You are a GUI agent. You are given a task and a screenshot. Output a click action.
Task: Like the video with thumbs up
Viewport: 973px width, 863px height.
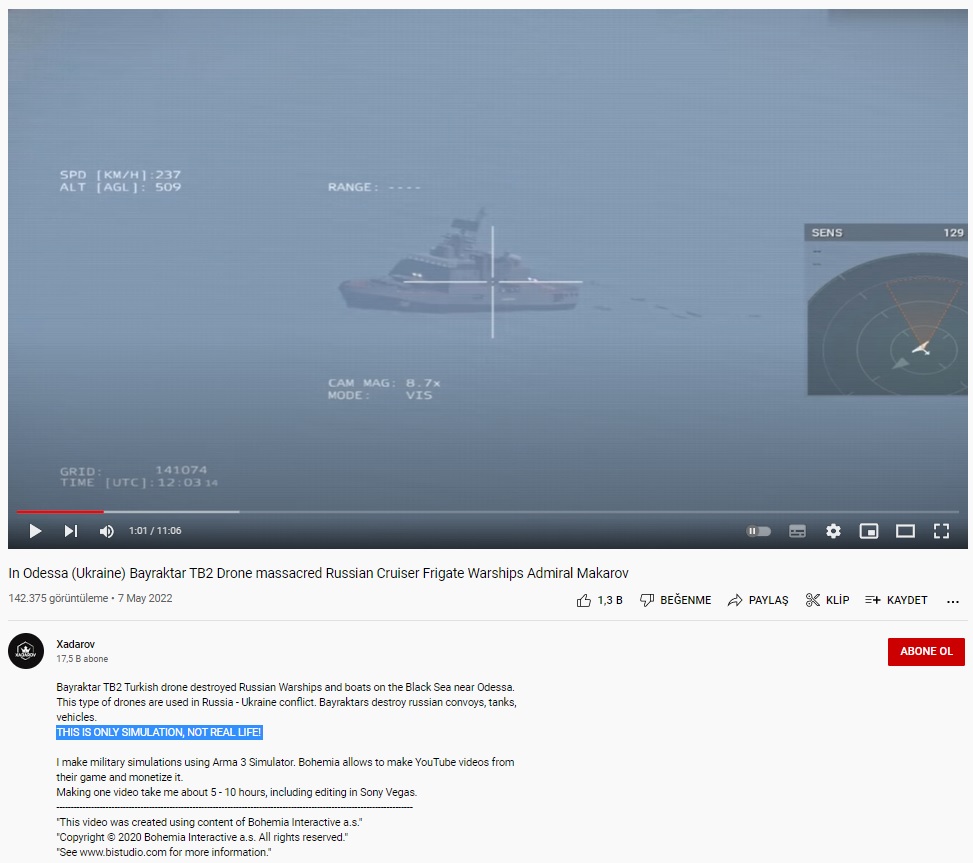coord(599,600)
